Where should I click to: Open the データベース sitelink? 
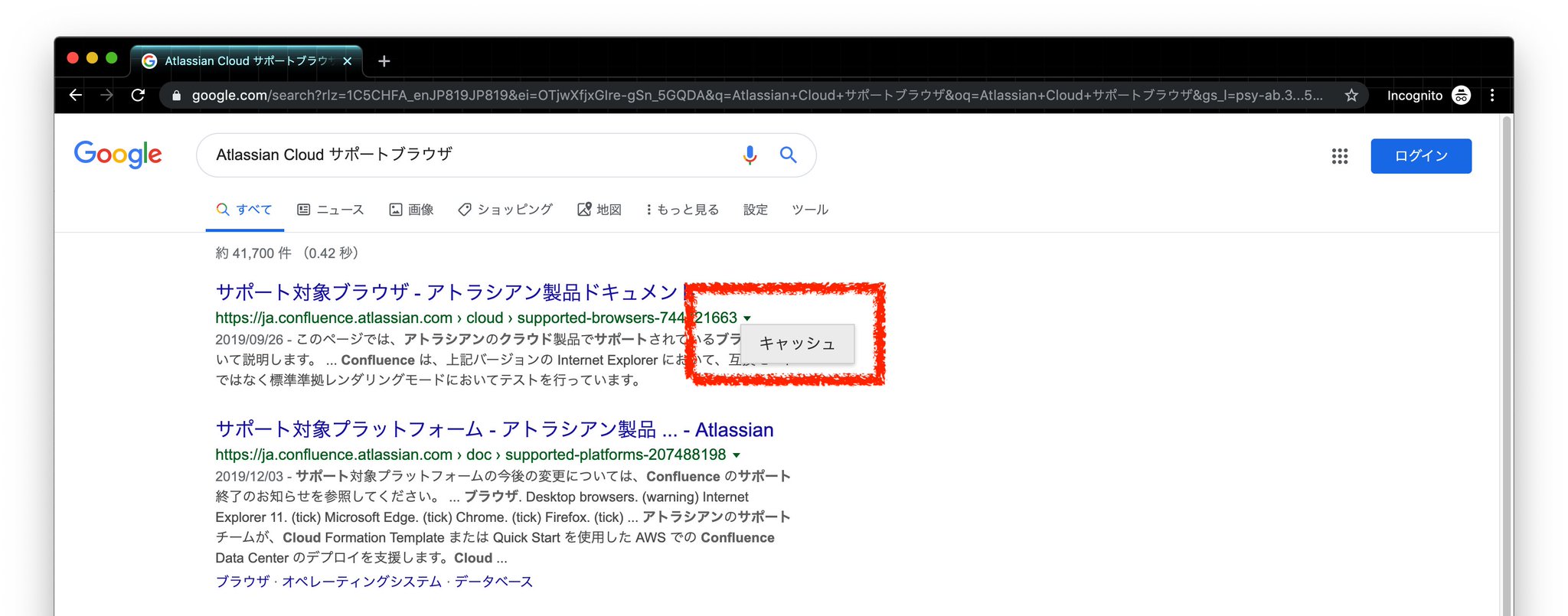tap(494, 582)
